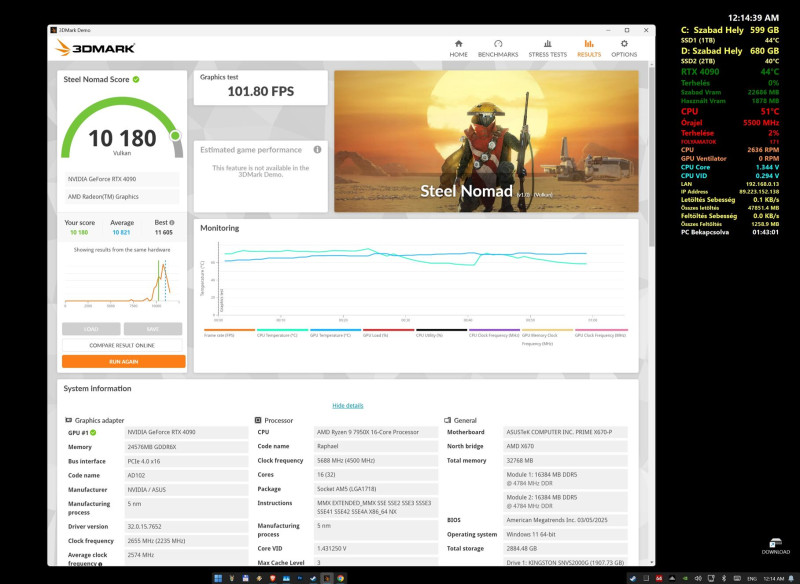Toggle the GPU Load (%) legend
Screen dimensions: 800x584
point(388,333)
